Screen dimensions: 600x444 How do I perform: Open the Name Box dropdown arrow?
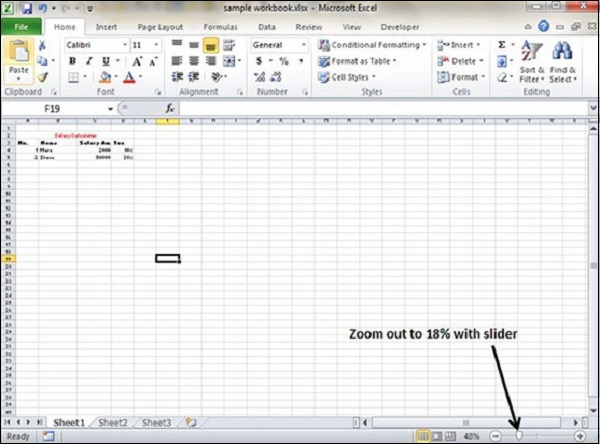110,109
